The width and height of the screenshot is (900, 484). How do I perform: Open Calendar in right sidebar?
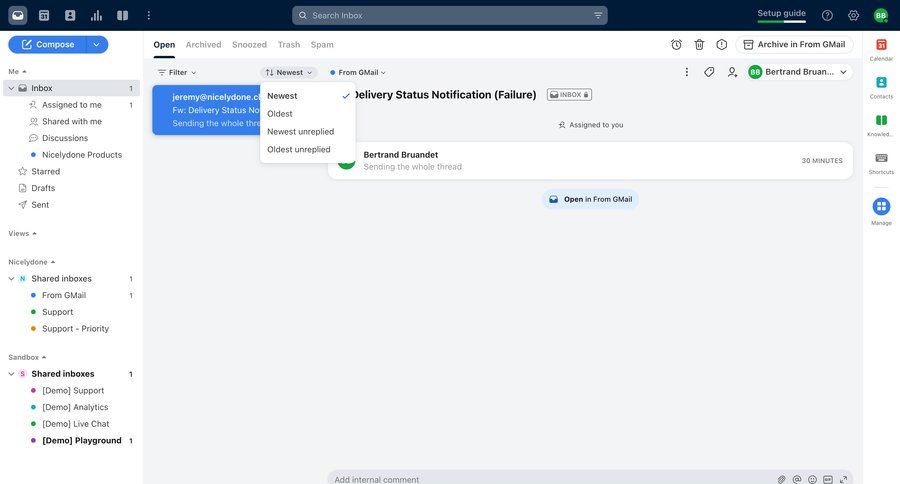[881, 49]
